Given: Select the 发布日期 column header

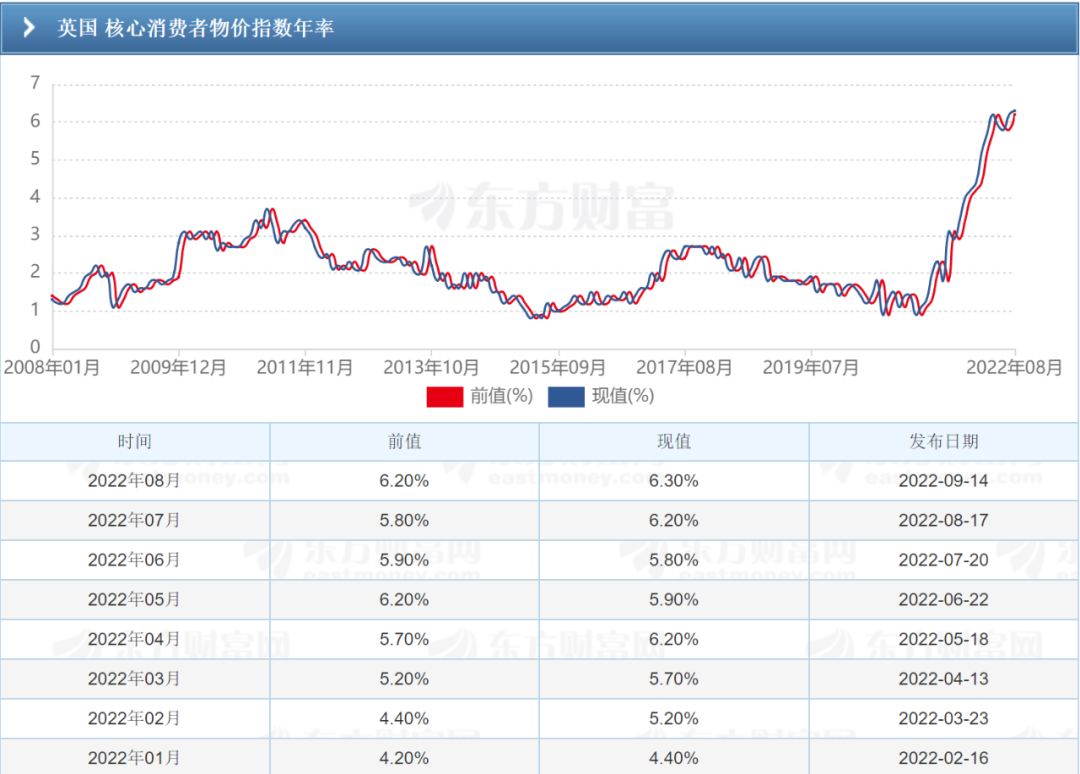Looking at the screenshot, I should click(944, 441).
